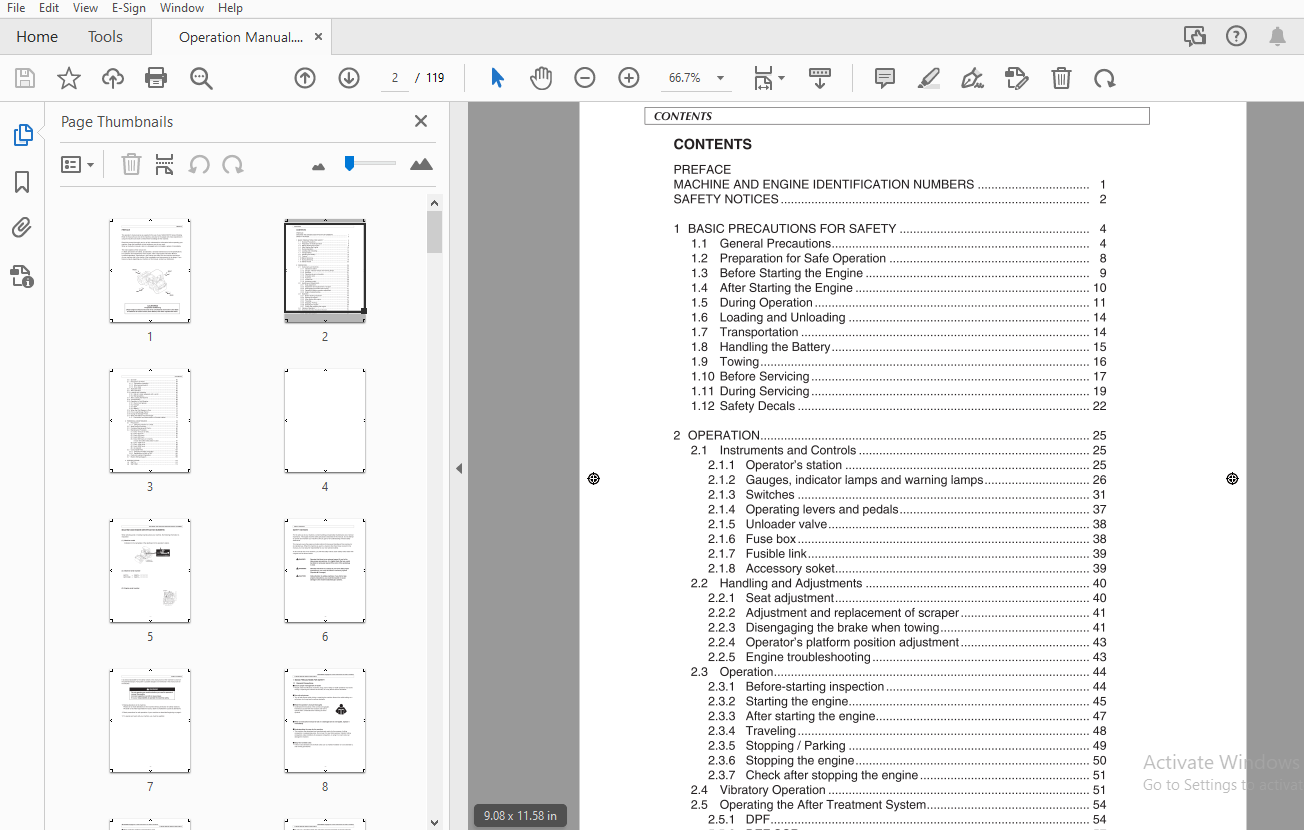The width and height of the screenshot is (1304, 830).
Task: Click the '1.8 Handling the Battery' contents line
Action: pyautogui.click(x=899, y=347)
